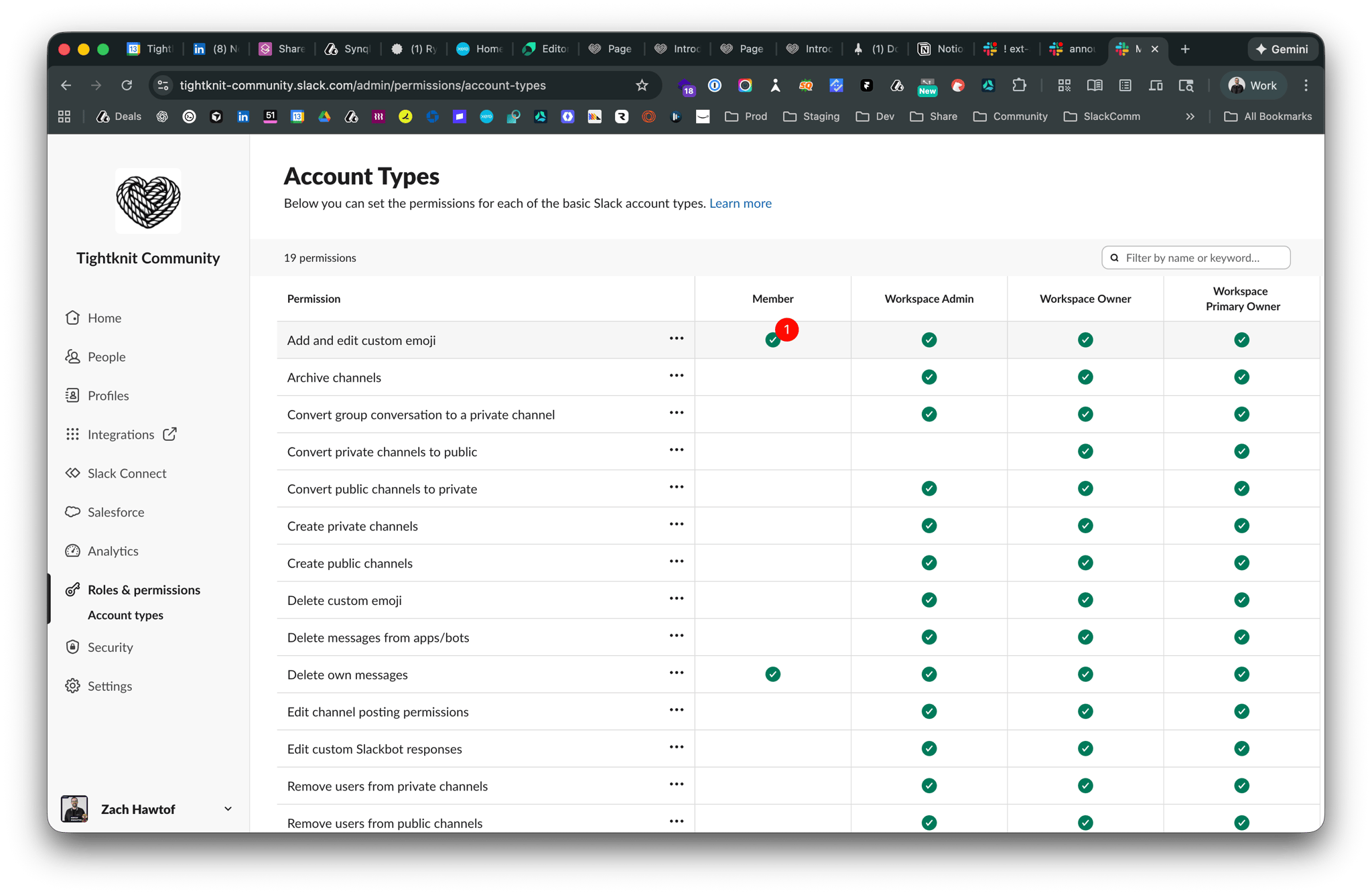Open three-dot menu for Create public channels

click(x=676, y=561)
